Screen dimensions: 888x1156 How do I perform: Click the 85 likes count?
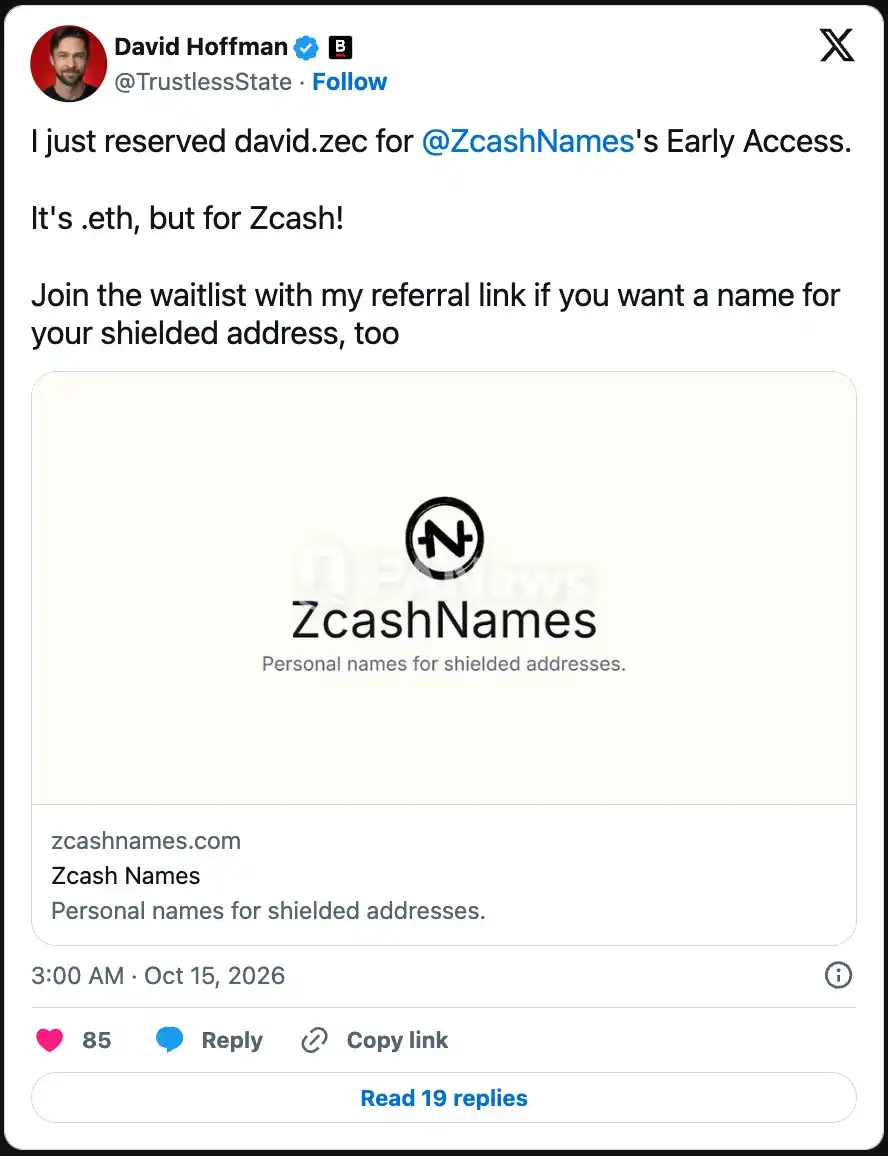click(97, 1040)
